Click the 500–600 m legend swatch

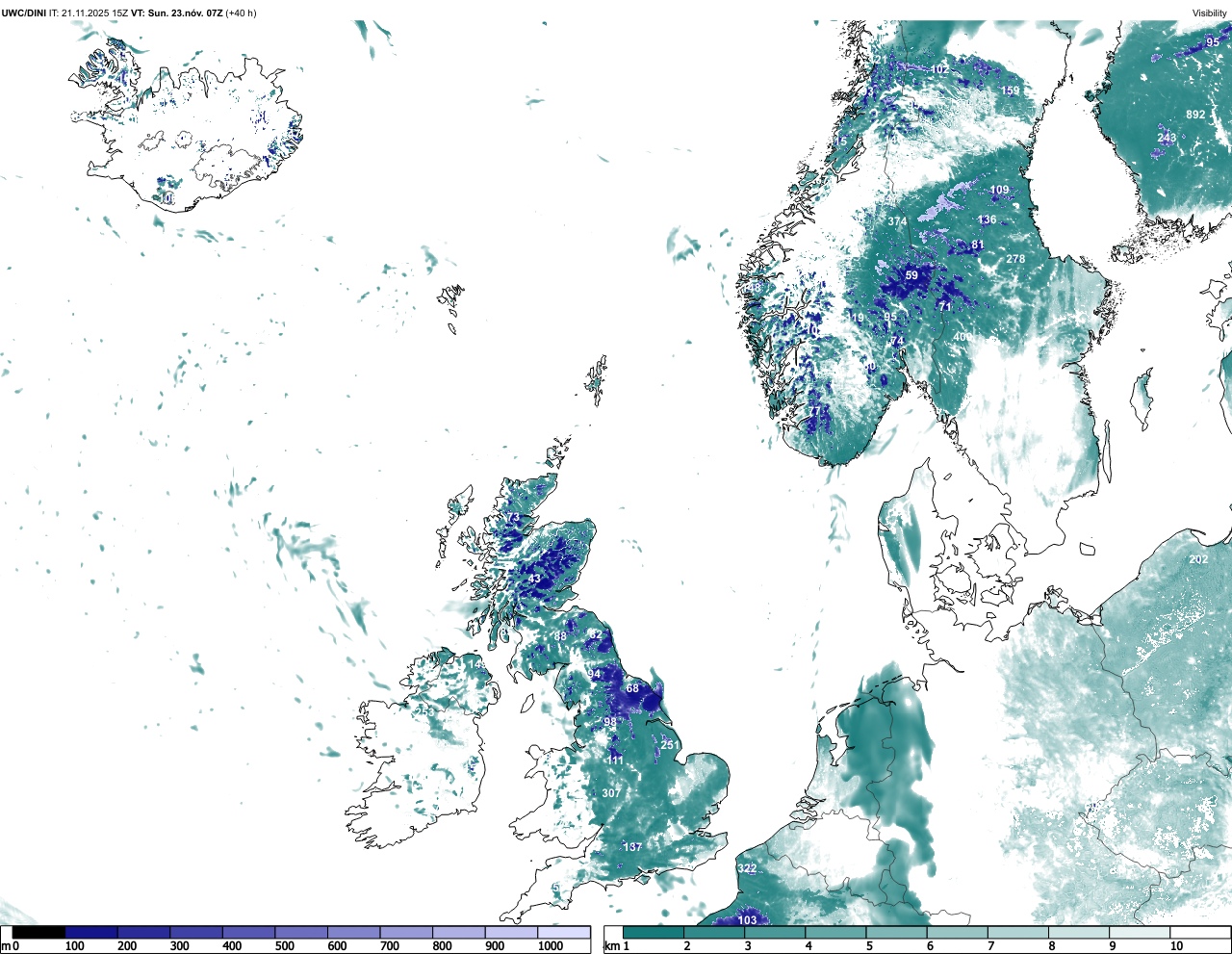(301, 932)
